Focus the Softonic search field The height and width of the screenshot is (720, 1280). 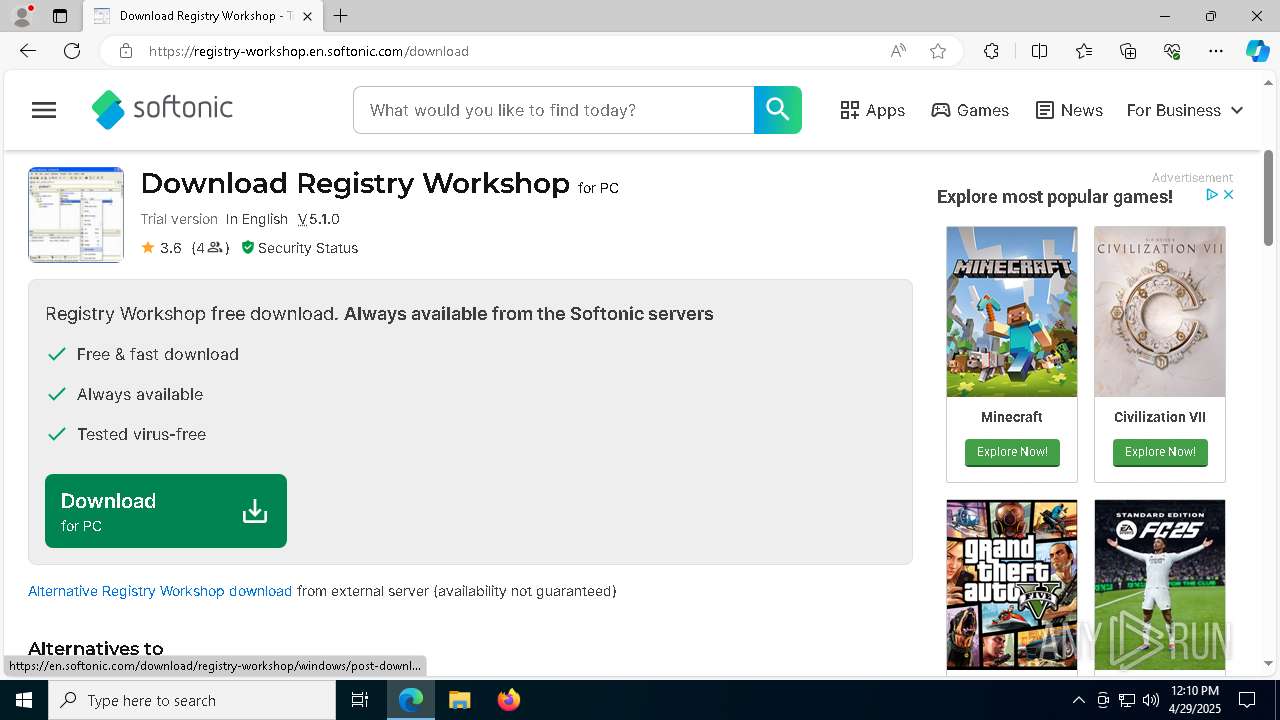point(553,110)
